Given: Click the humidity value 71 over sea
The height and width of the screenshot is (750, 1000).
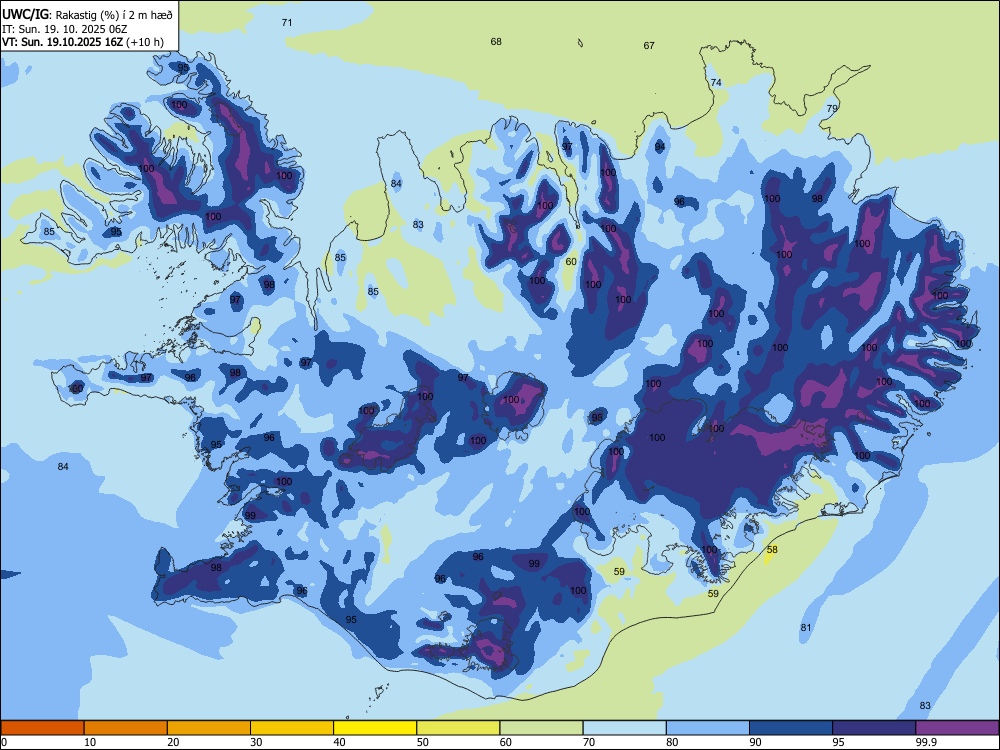Looking at the screenshot, I should click(287, 22).
